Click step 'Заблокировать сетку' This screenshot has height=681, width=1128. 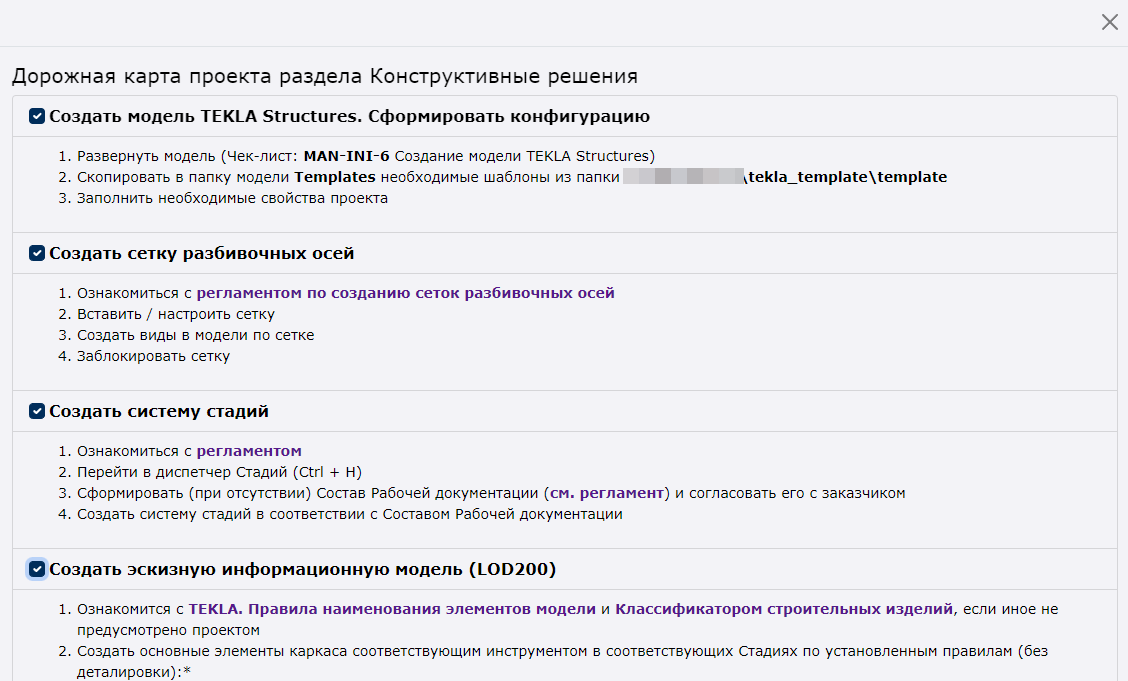(153, 356)
